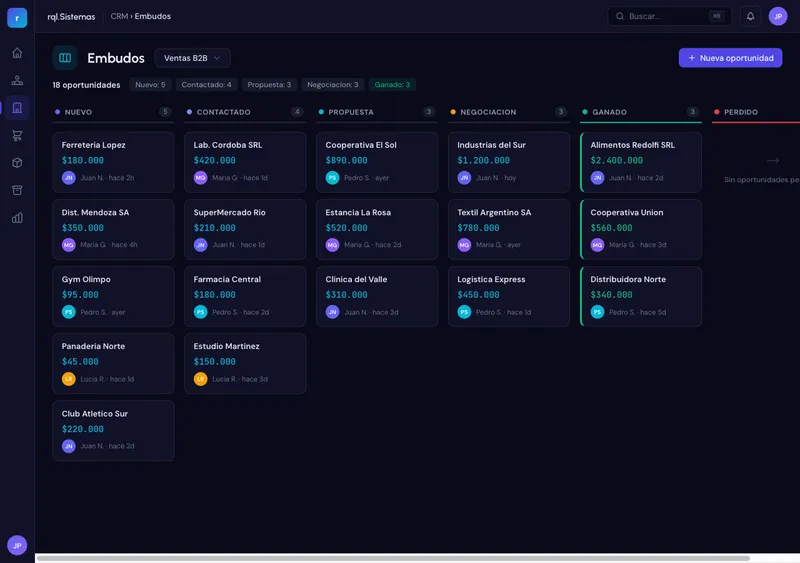Open the notifications bell
Image resolution: width=800 pixels, height=563 pixels.
click(750, 16)
